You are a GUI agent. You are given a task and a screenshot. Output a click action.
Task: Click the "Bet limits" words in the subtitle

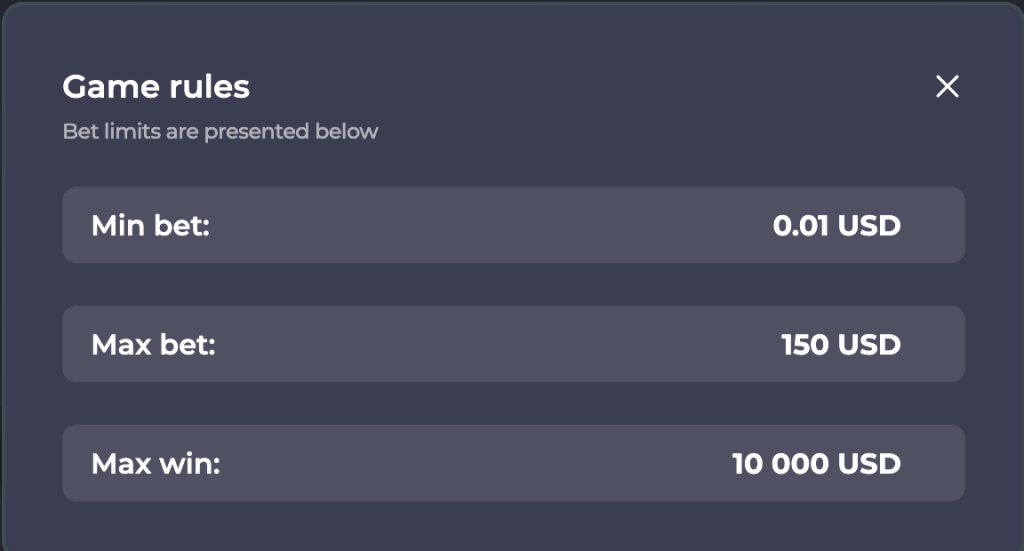click(x=104, y=131)
